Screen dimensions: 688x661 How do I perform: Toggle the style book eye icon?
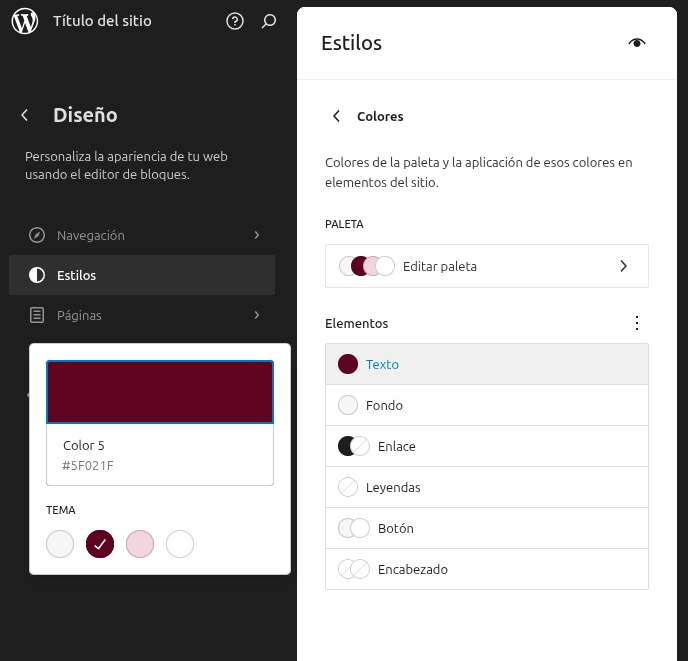tap(637, 43)
